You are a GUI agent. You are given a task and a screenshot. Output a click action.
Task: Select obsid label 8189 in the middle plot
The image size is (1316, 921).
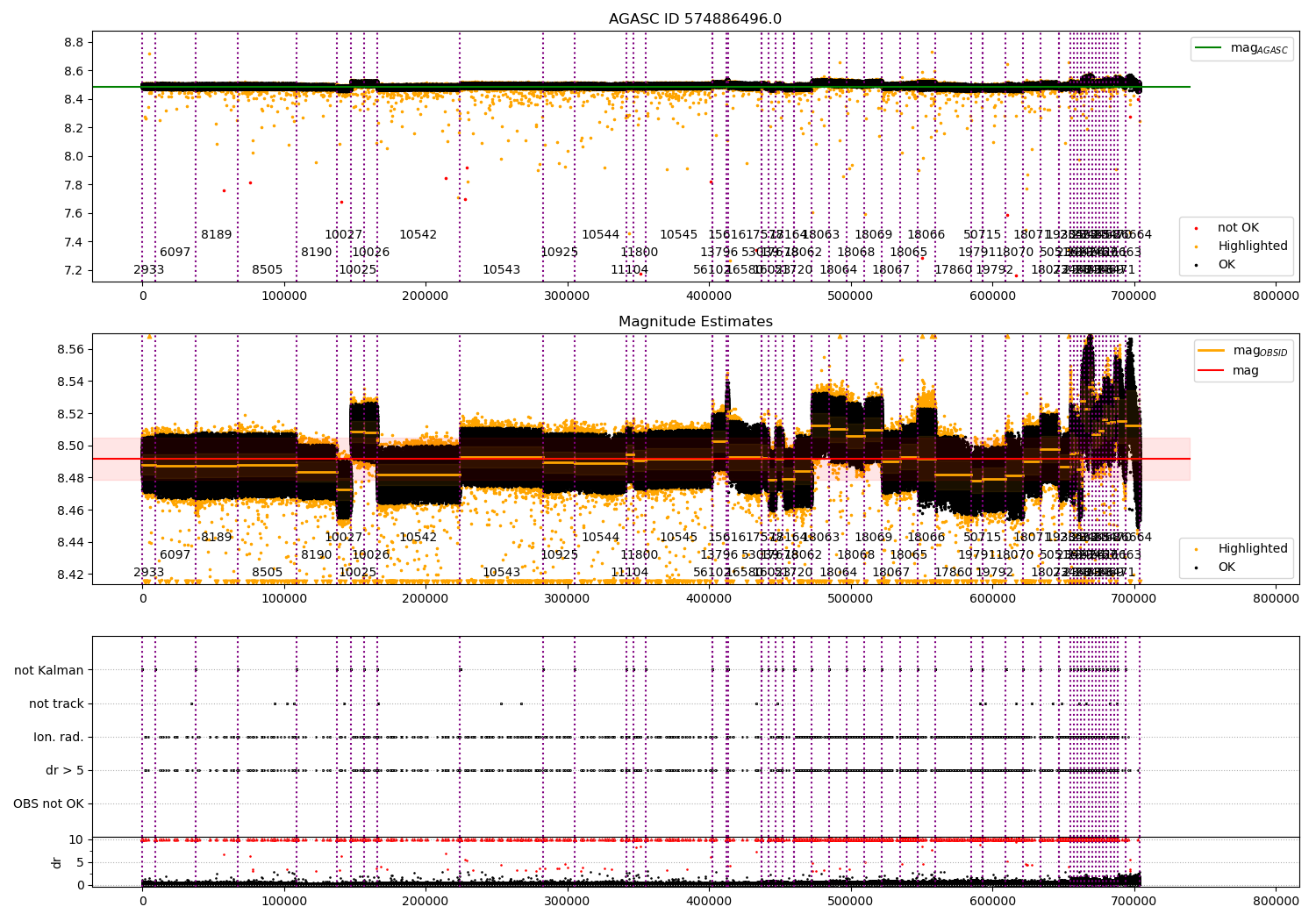(x=217, y=538)
